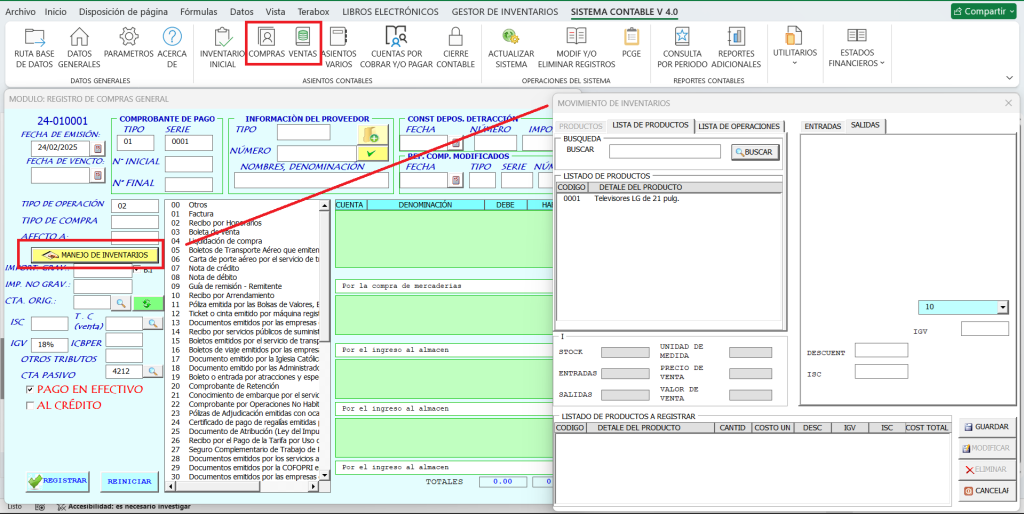Select '10 Recibo por Arrendamiento' item

pyautogui.click(x=242, y=295)
